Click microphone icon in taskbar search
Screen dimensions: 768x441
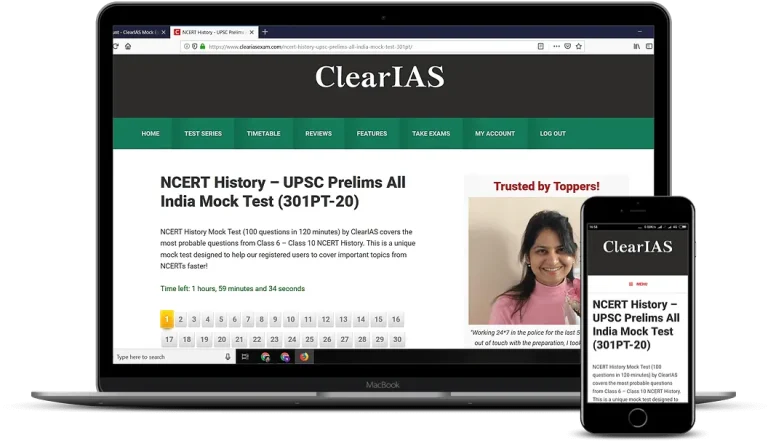[228, 357]
